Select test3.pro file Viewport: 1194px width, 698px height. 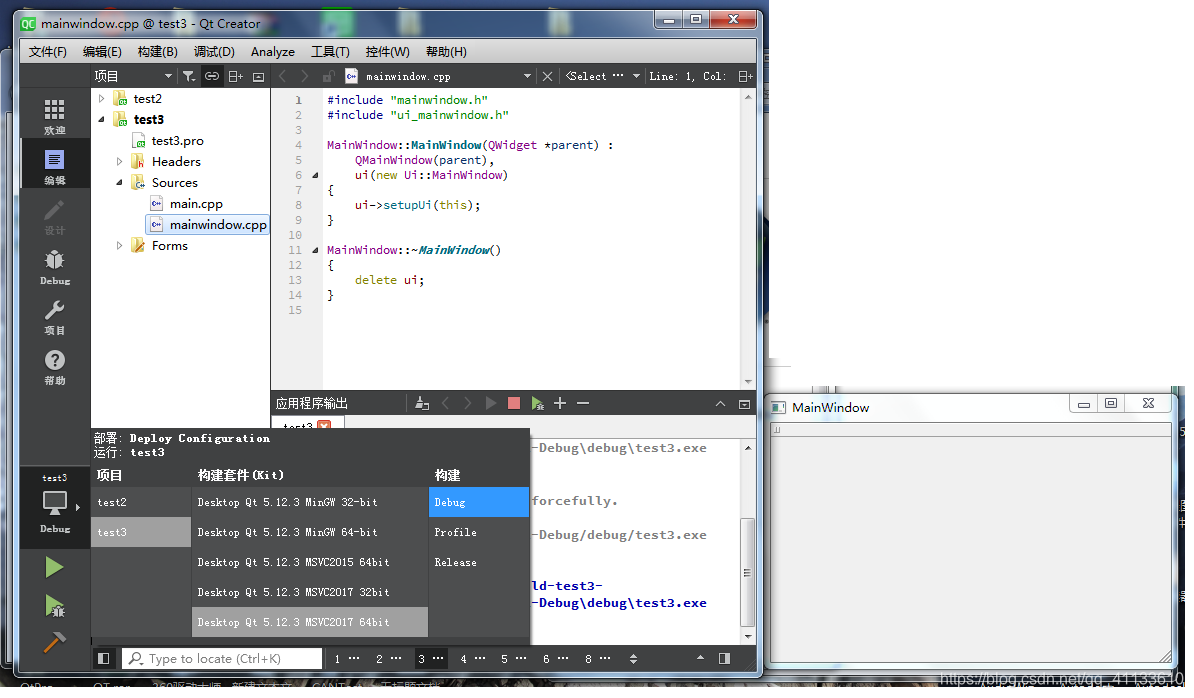click(177, 141)
